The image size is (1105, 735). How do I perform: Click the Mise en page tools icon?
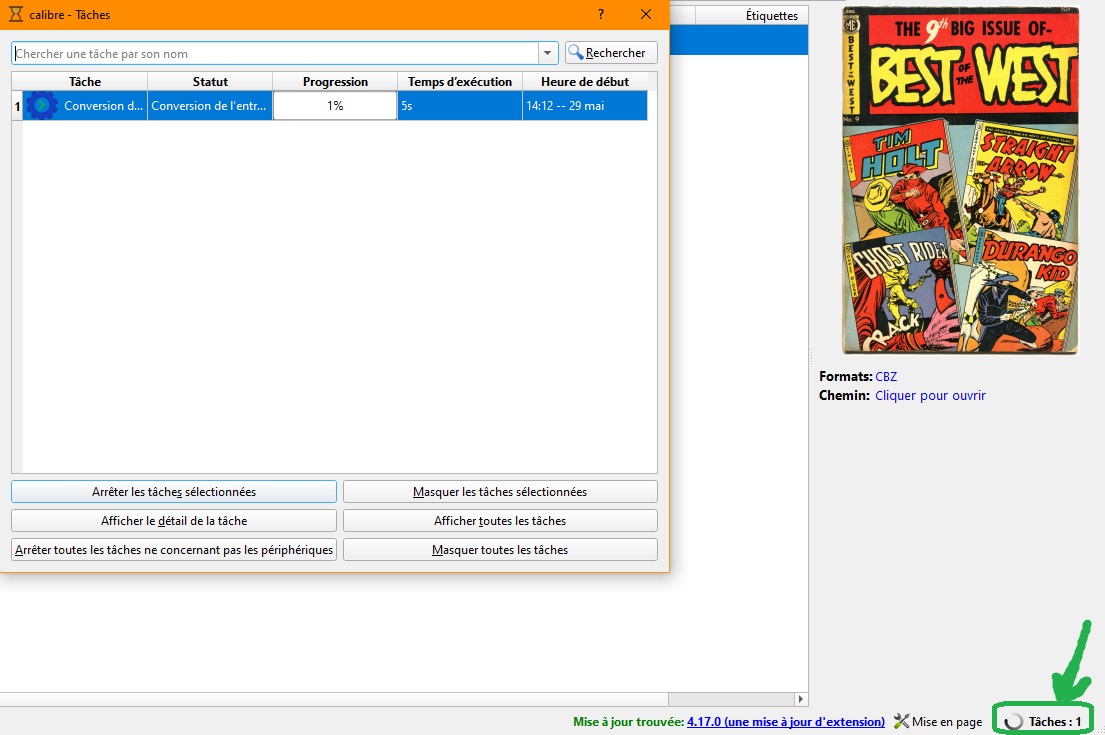tap(901, 721)
